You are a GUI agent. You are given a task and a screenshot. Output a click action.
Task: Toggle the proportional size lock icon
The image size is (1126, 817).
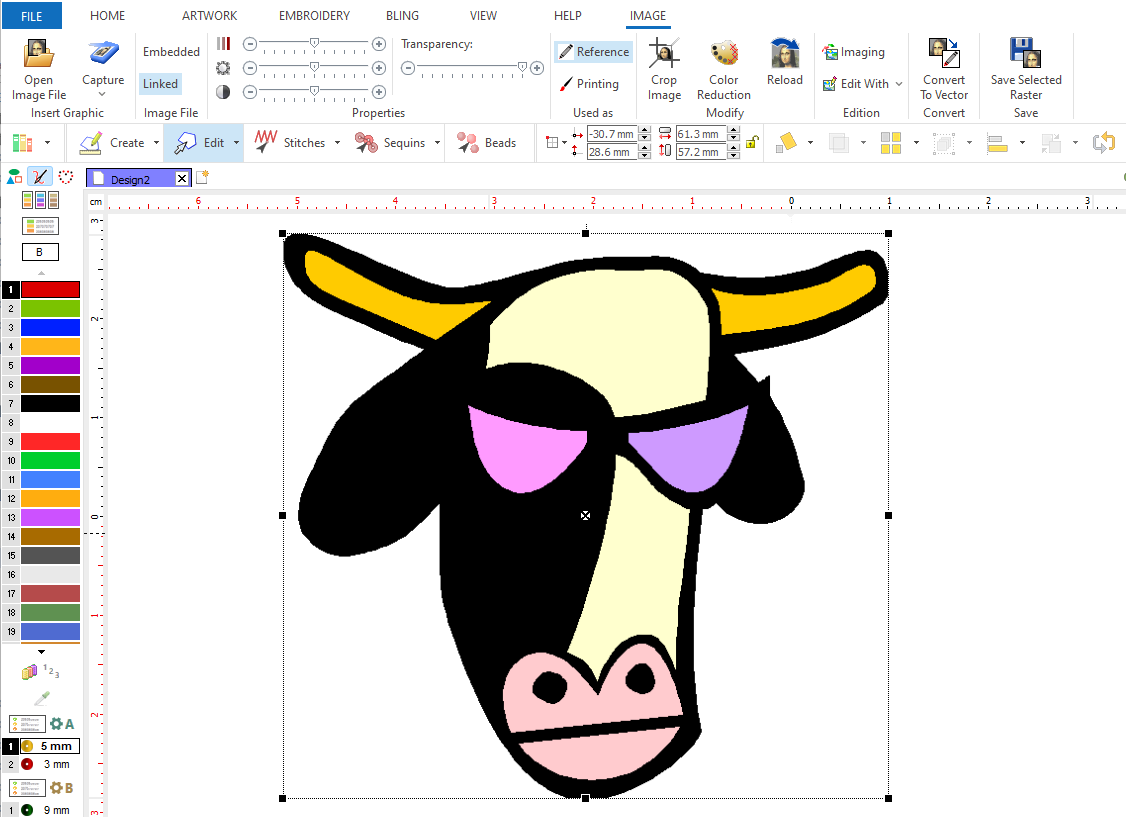point(753,143)
